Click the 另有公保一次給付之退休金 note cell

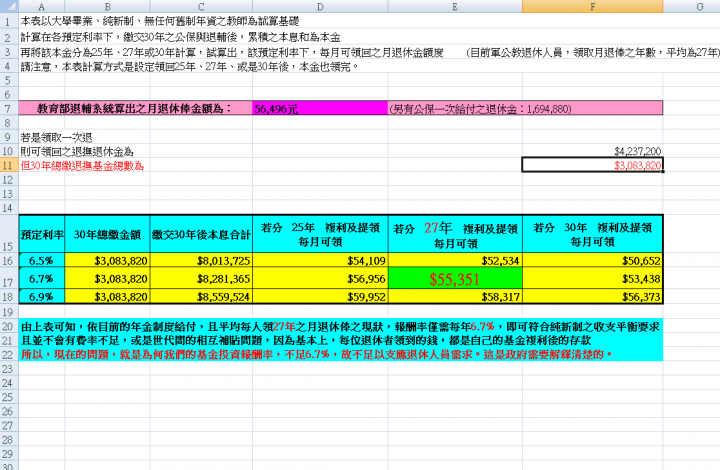[525, 109]
